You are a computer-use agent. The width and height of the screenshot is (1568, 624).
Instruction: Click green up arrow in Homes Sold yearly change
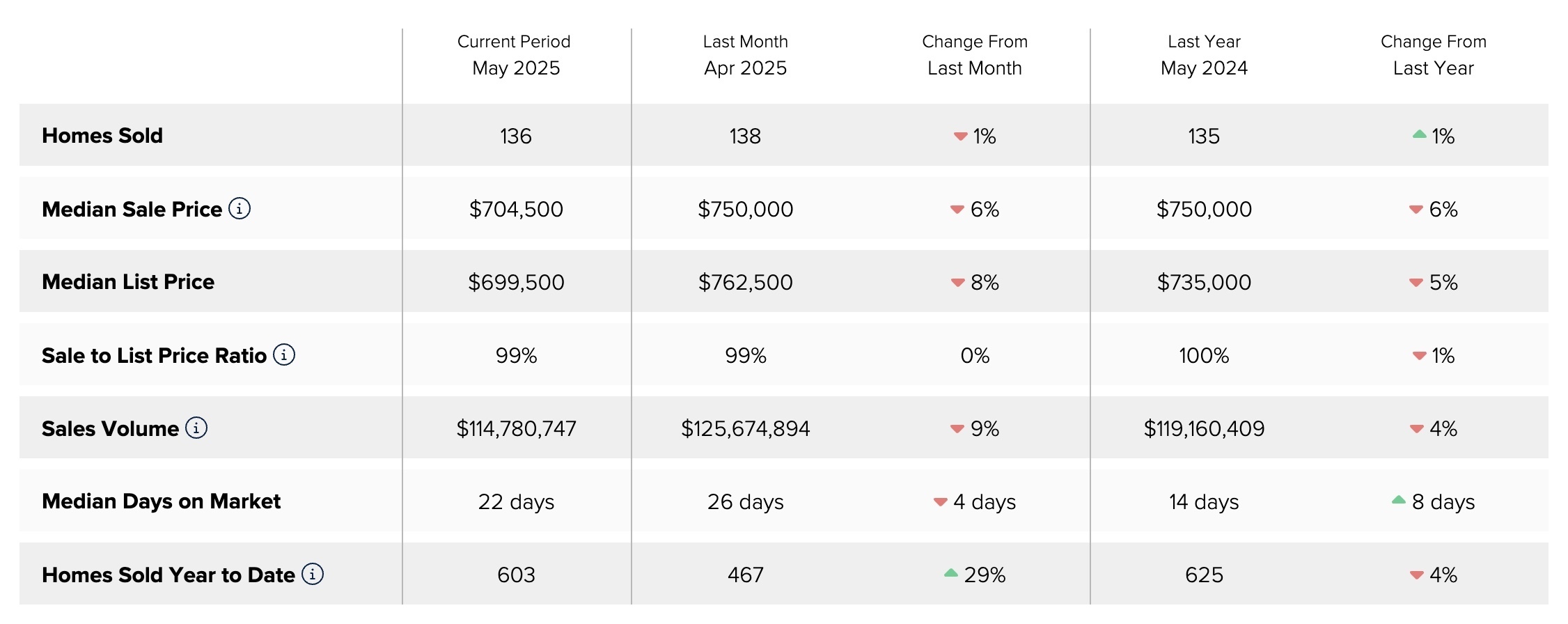coord(1419,134)
